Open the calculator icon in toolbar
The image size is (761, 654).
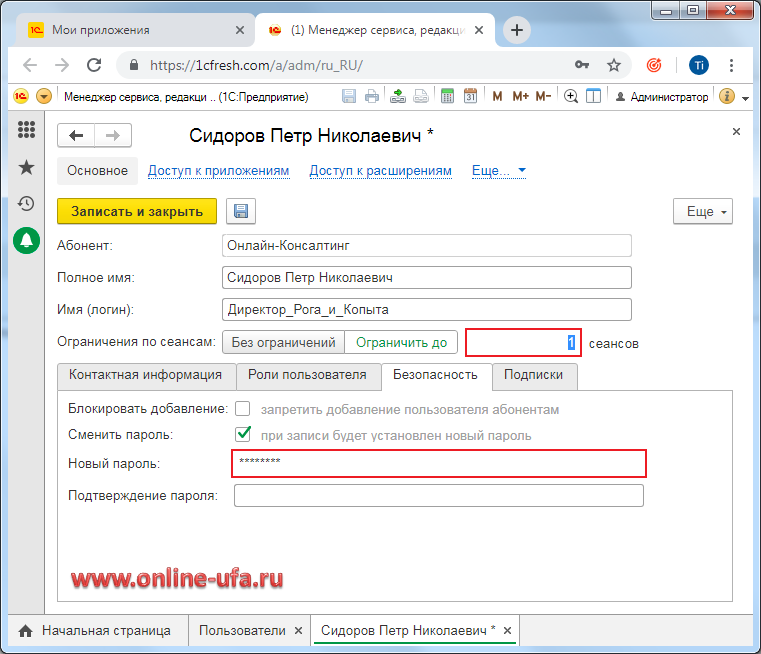[x=447, y=97]
